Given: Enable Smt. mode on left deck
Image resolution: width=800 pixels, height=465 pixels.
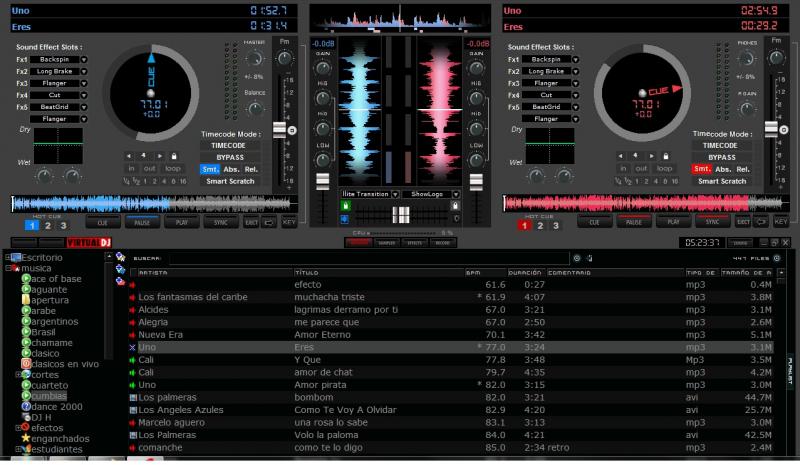Looking at the screenshot, I should click(210, 169).
